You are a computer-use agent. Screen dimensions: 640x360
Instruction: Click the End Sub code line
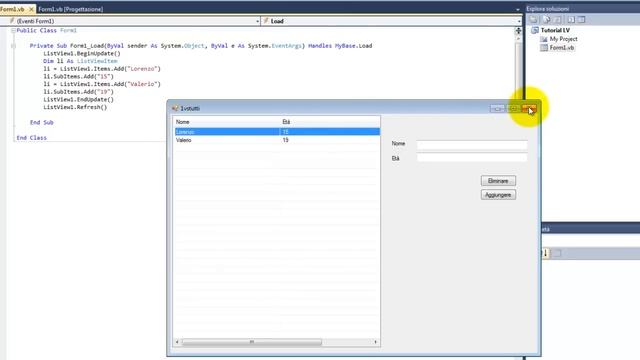coord(42,122)
